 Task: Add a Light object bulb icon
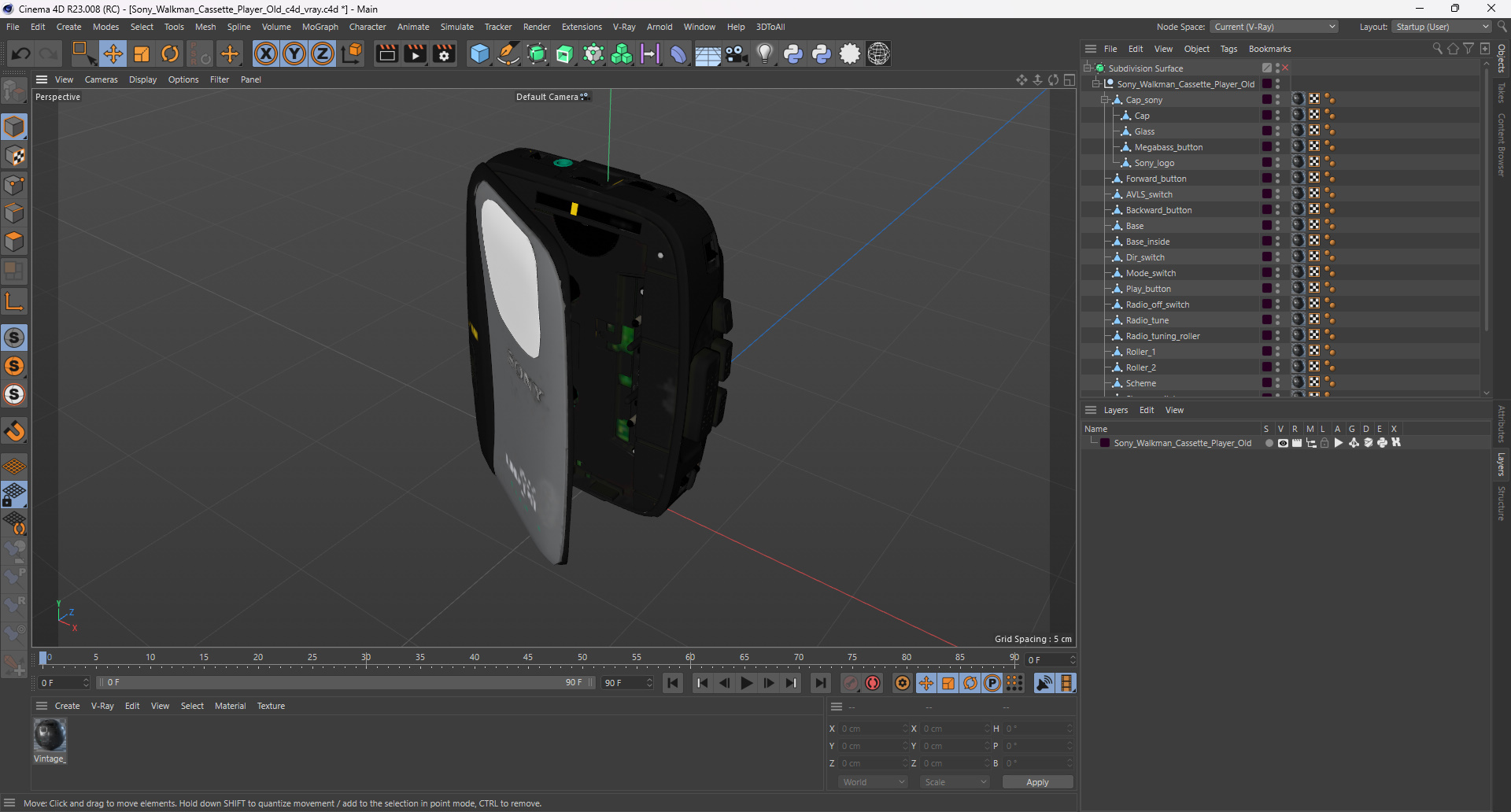(x=764, y=54)
